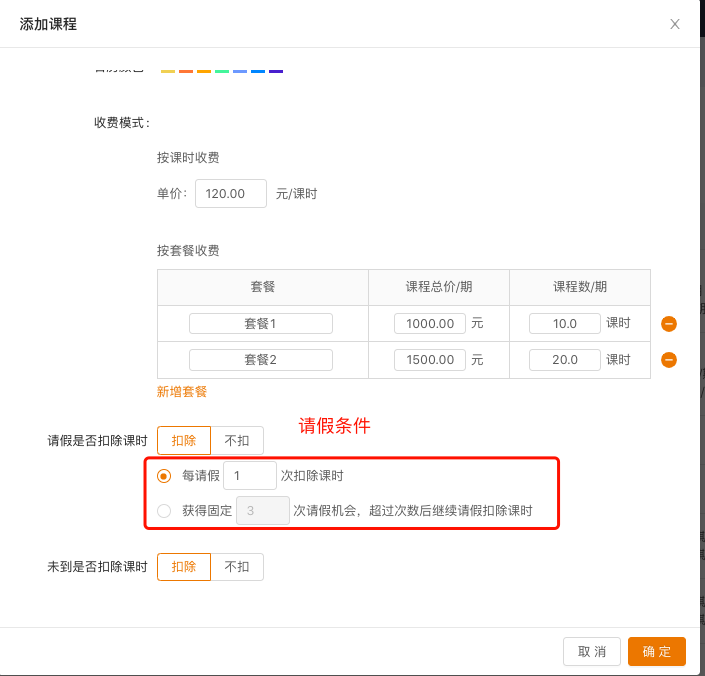Viewport: 705px width, 676px height.
Task: Close the 添加课程 dialog with X
Action: [675, 24]
